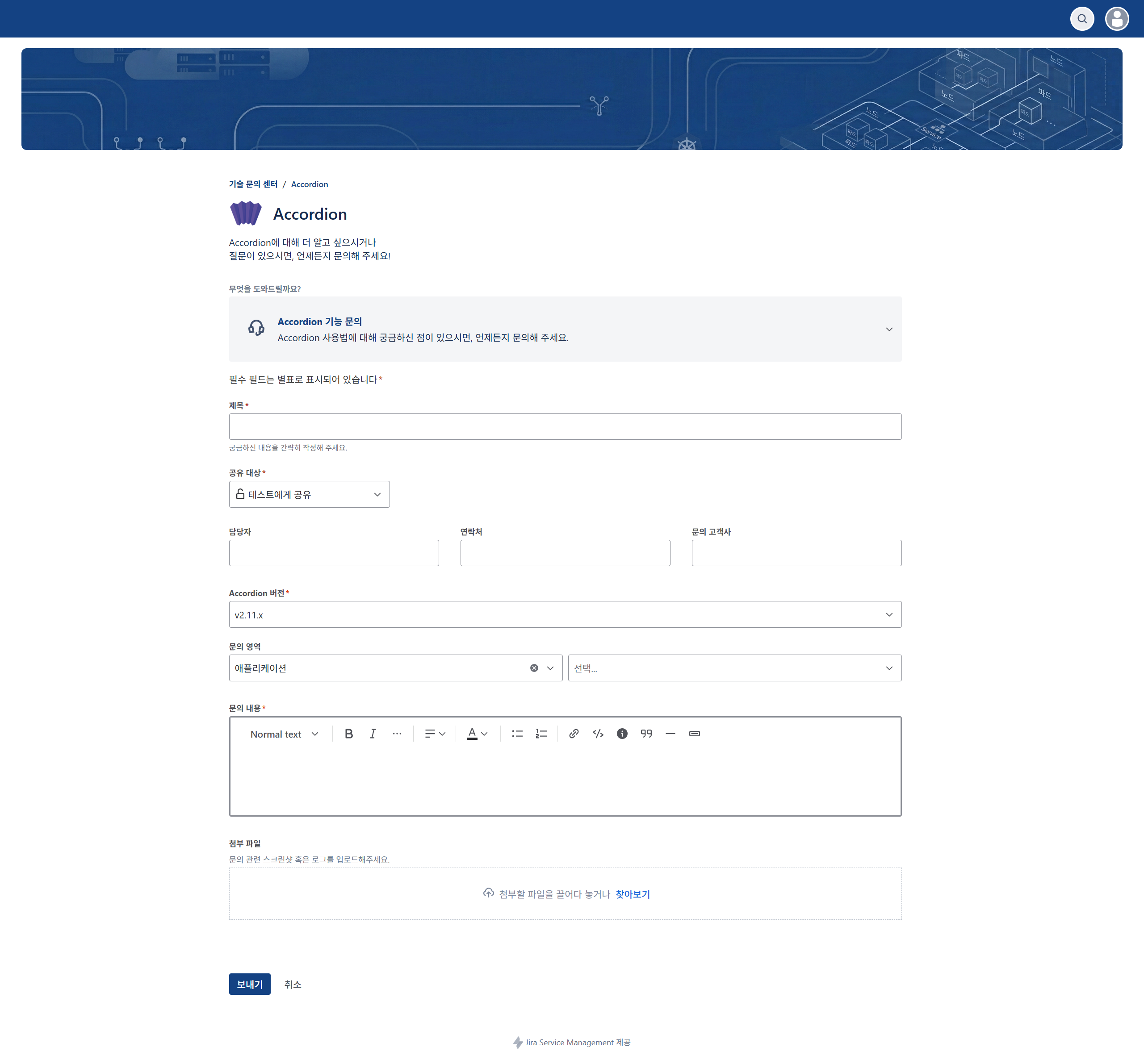Click the Jira Service Management 제공 footer

(571, 1042)
